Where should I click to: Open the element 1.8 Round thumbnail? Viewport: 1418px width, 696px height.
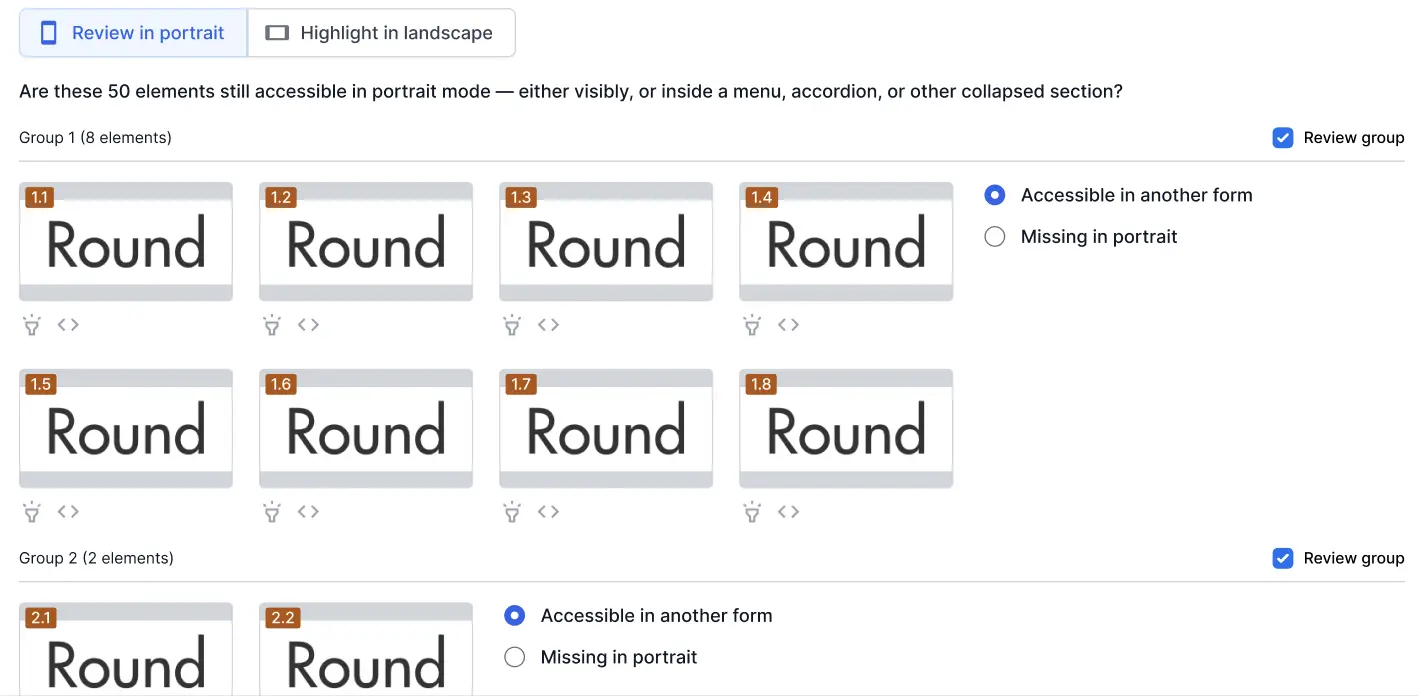coord(846,429)
